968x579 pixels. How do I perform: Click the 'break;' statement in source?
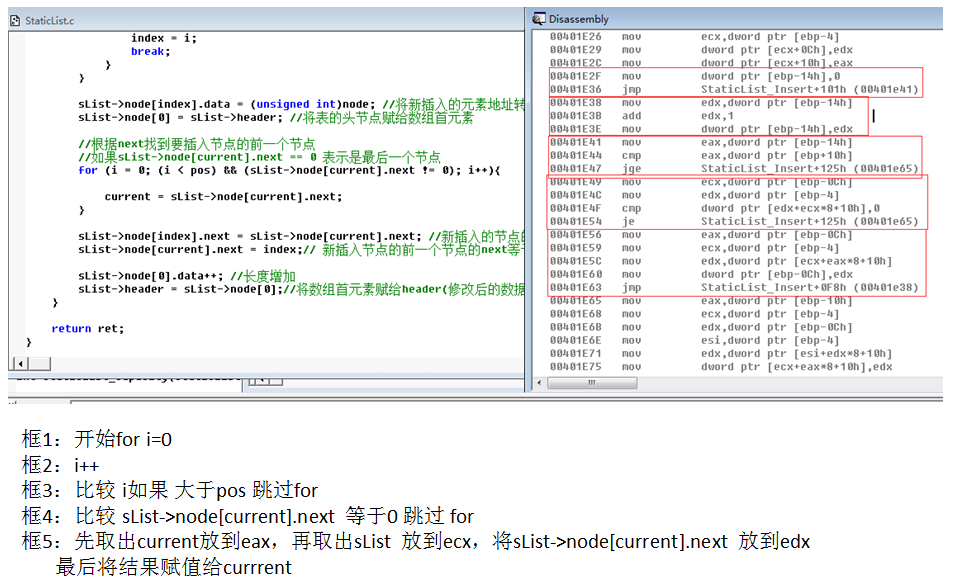pyautogui.click(x=150, y=52)
